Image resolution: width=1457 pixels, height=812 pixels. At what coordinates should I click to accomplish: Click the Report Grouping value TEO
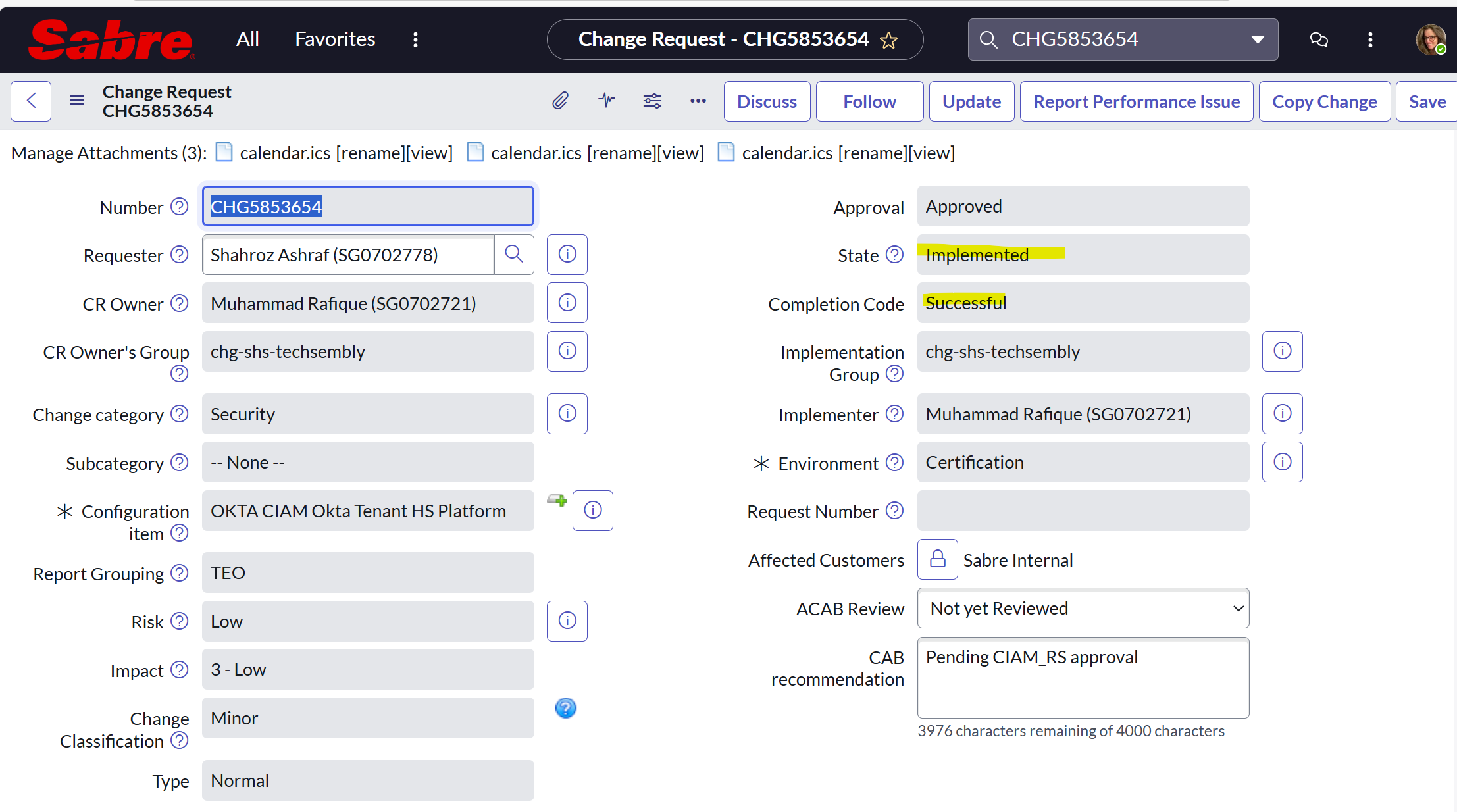pos(228,572)
